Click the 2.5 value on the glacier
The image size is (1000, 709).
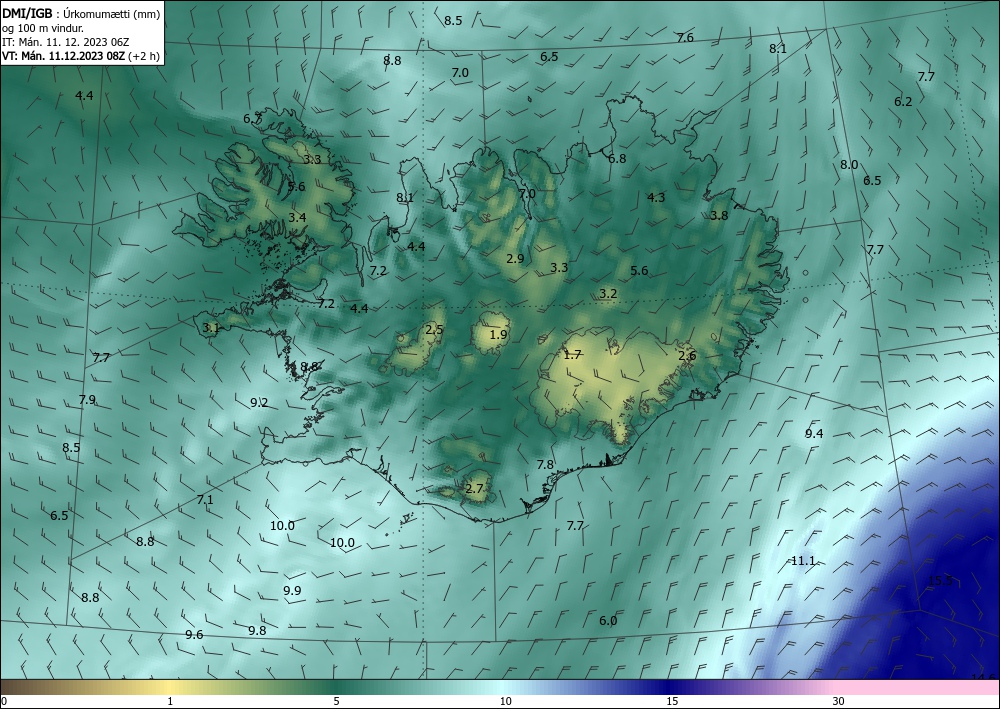434,330
